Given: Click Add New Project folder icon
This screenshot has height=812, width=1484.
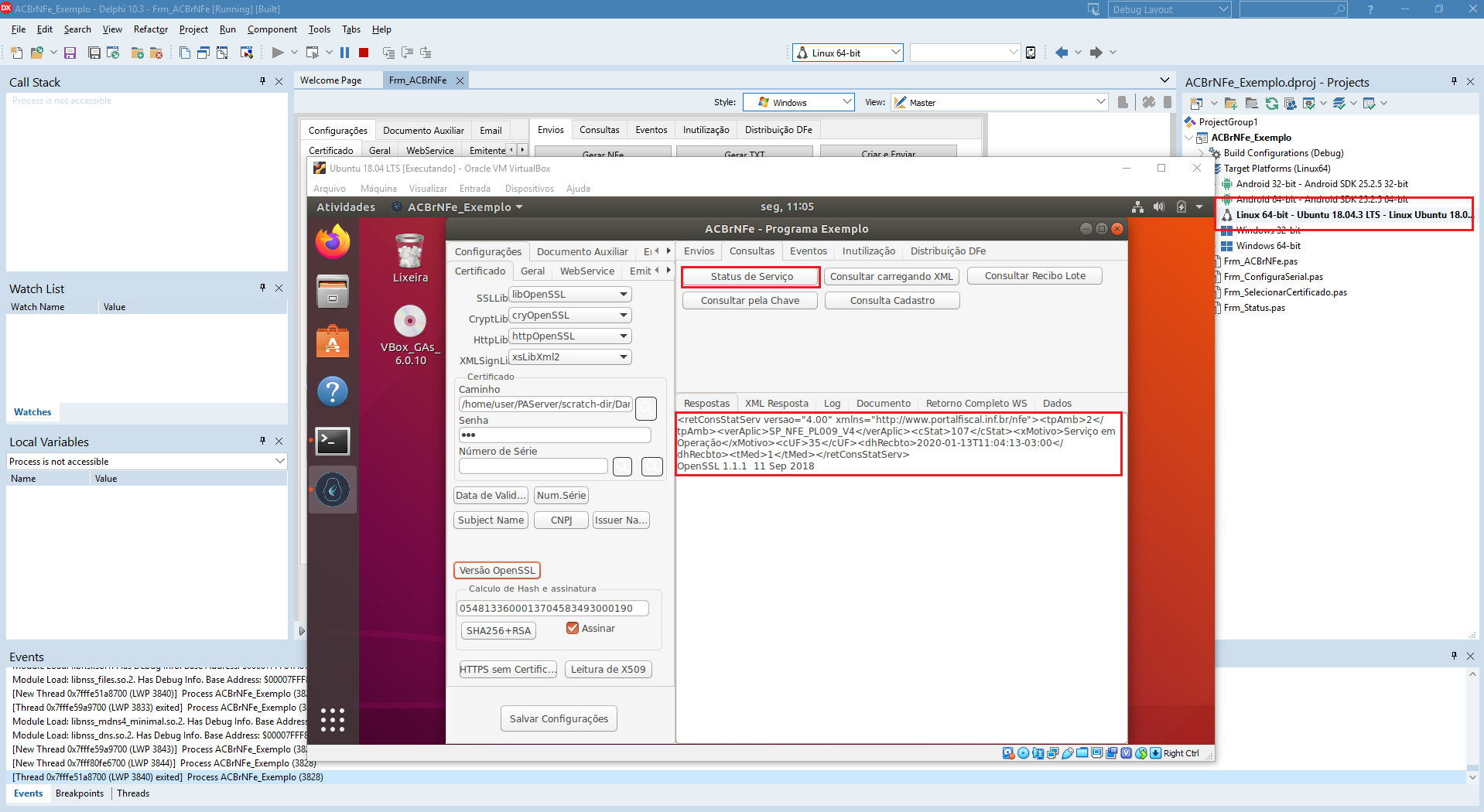Looking at the screenshot, I should pos(1231,103).
